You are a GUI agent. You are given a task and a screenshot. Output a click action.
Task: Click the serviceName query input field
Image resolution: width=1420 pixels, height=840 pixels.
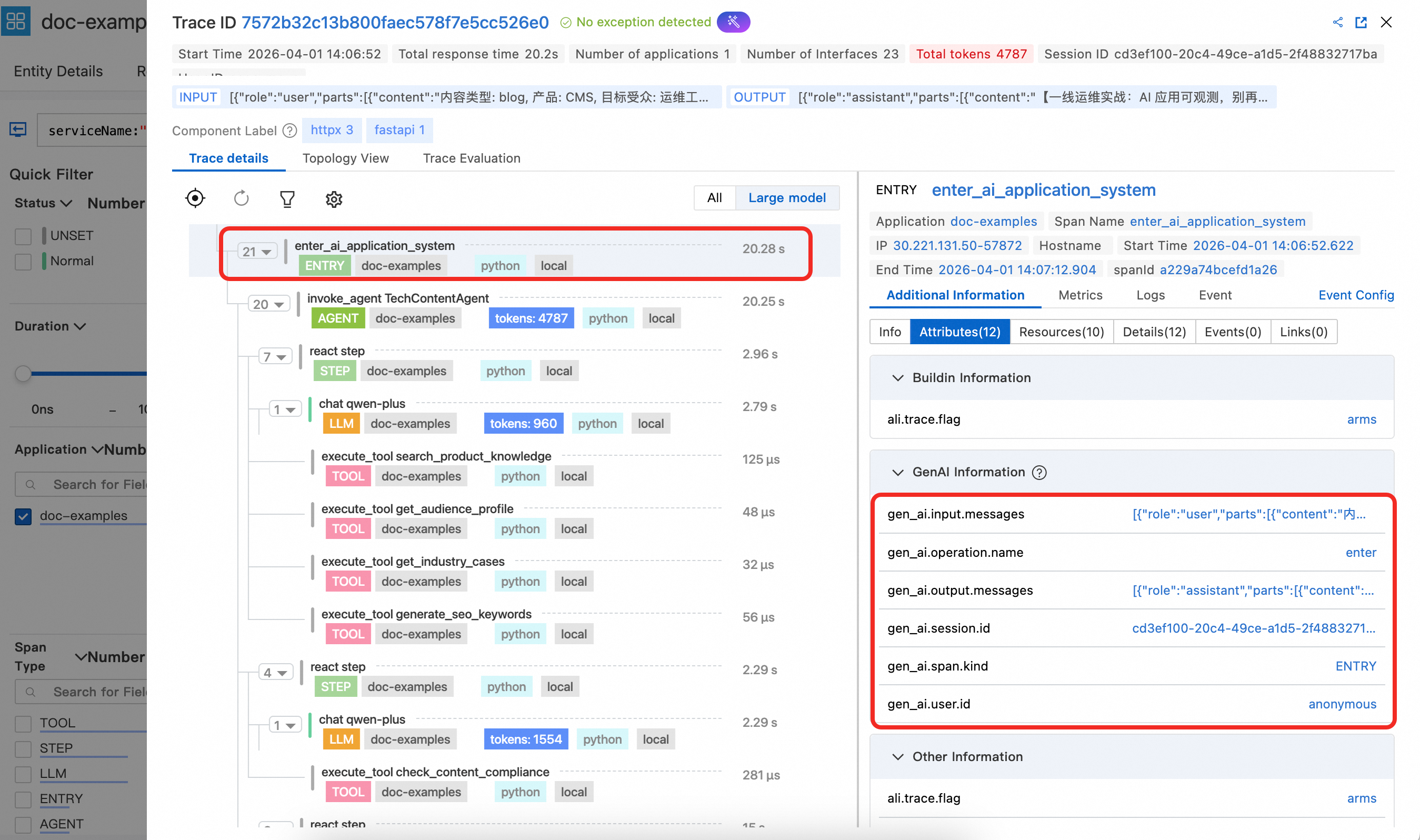point(92,131)
